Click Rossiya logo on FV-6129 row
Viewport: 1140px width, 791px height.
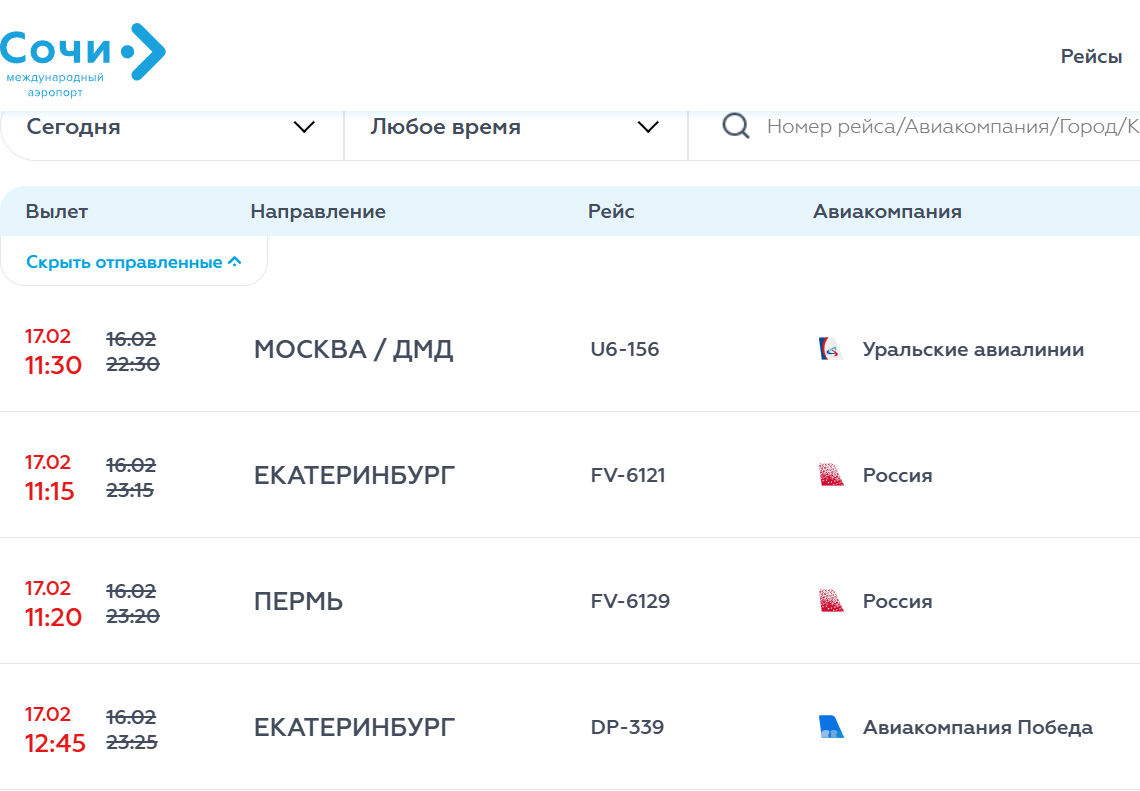(831, 602)
